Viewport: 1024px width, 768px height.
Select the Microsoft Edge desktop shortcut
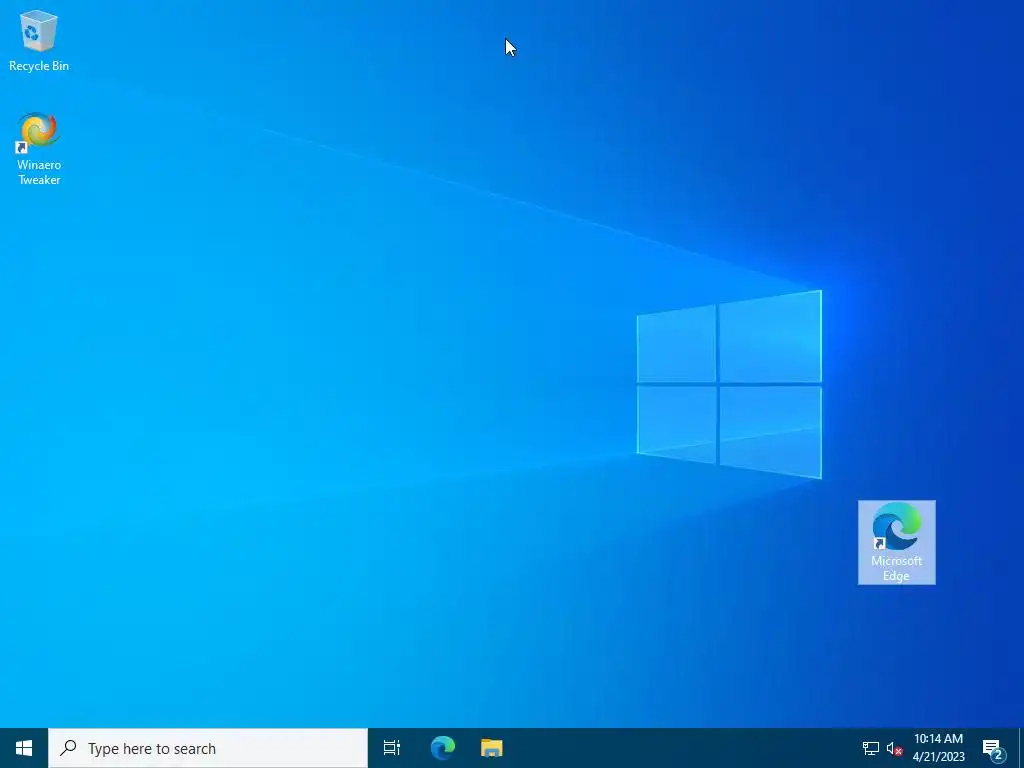coord(896,542)
